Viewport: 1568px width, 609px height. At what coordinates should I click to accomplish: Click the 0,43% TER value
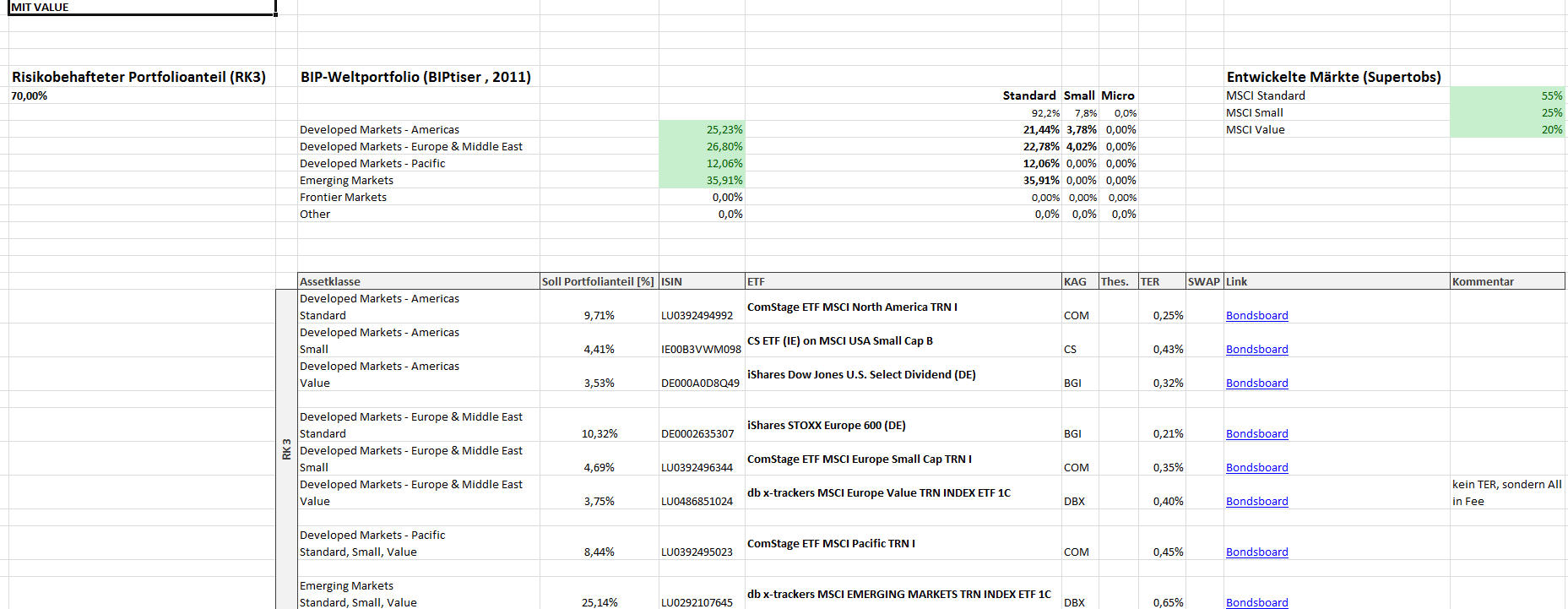pos(1168,349)
